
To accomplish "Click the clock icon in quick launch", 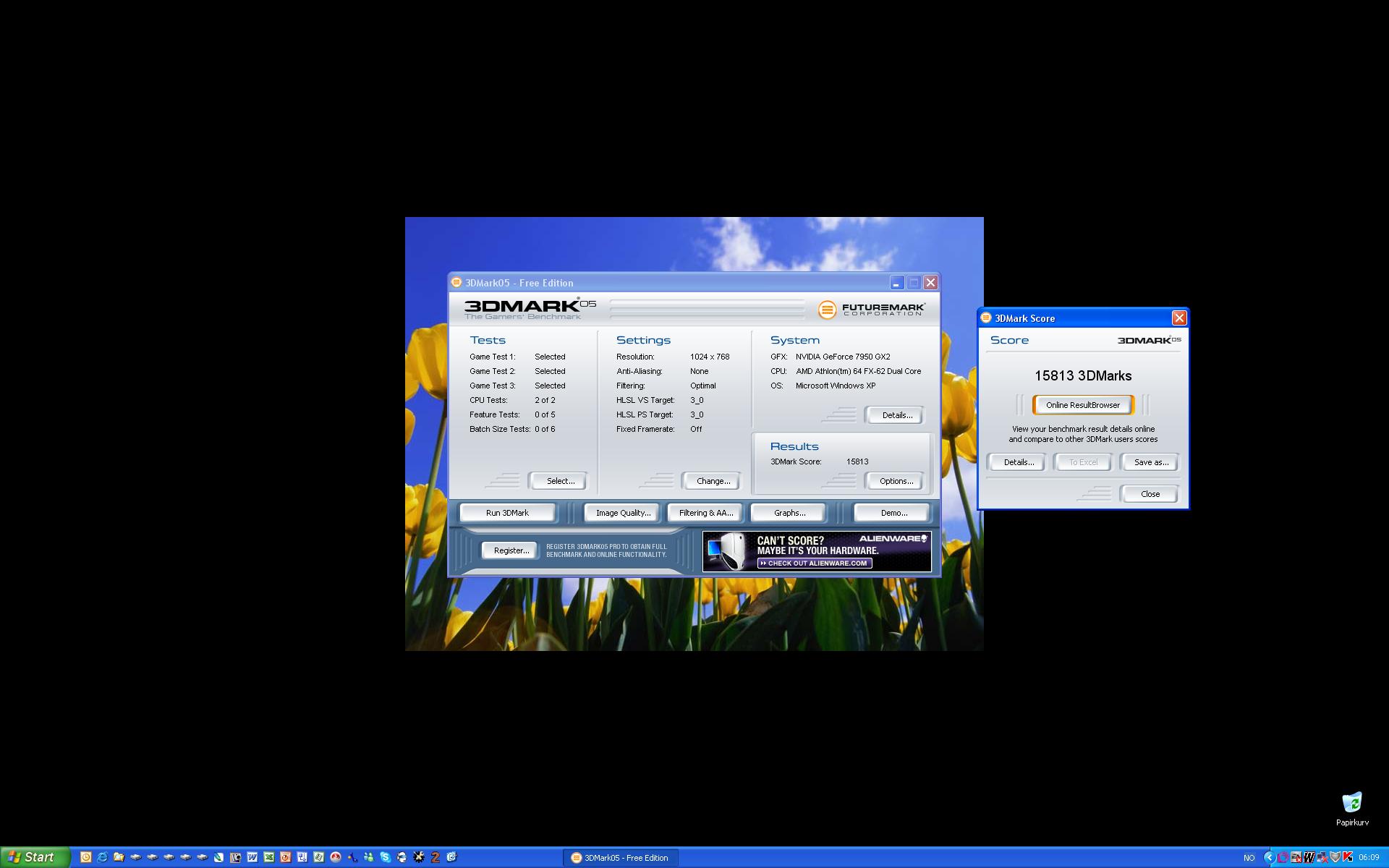I will pos(85,857).
